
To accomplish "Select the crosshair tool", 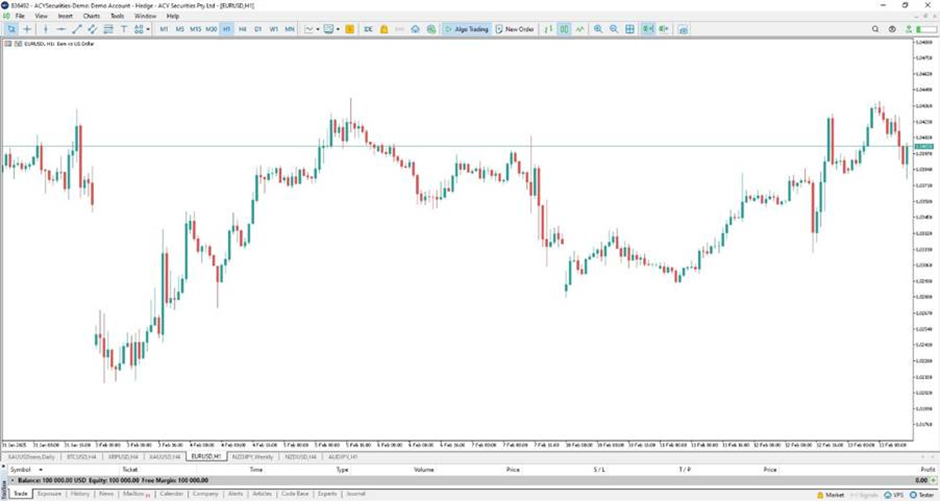I will tap(27, 29).
